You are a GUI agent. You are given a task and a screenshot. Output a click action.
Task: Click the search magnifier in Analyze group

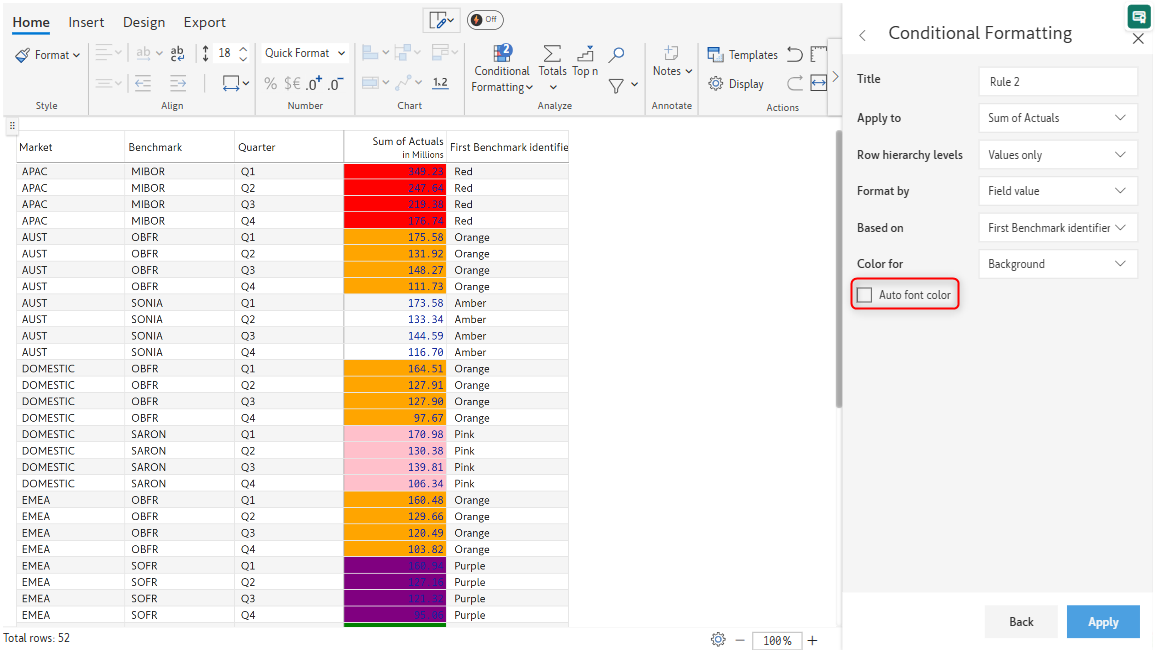click(x=617, y=55)
